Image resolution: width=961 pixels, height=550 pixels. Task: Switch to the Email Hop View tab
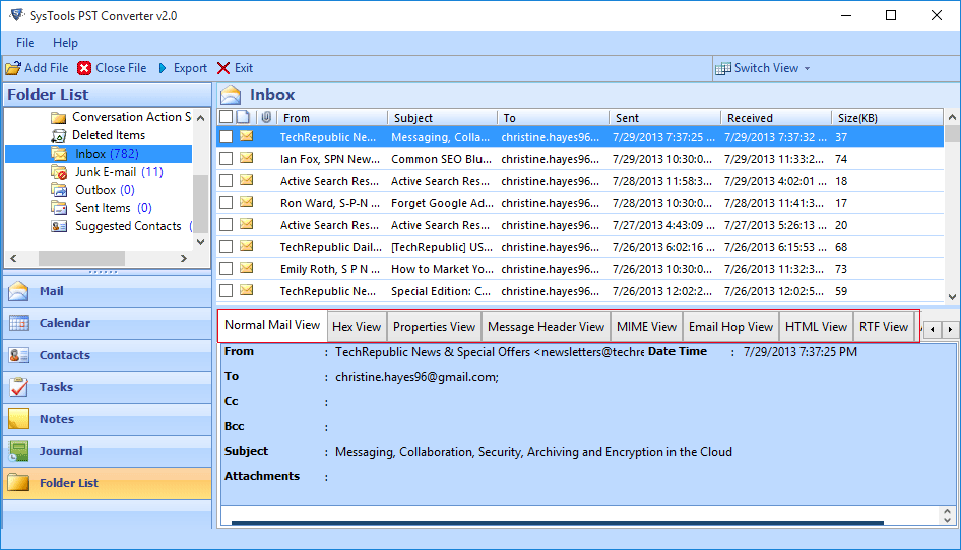[731, 327]
